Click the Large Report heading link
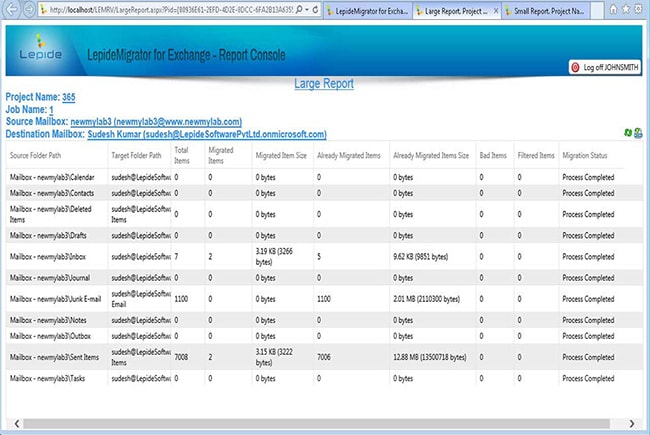Image resolution: width=650 pixels, height=435 pixels. point(324,83)
